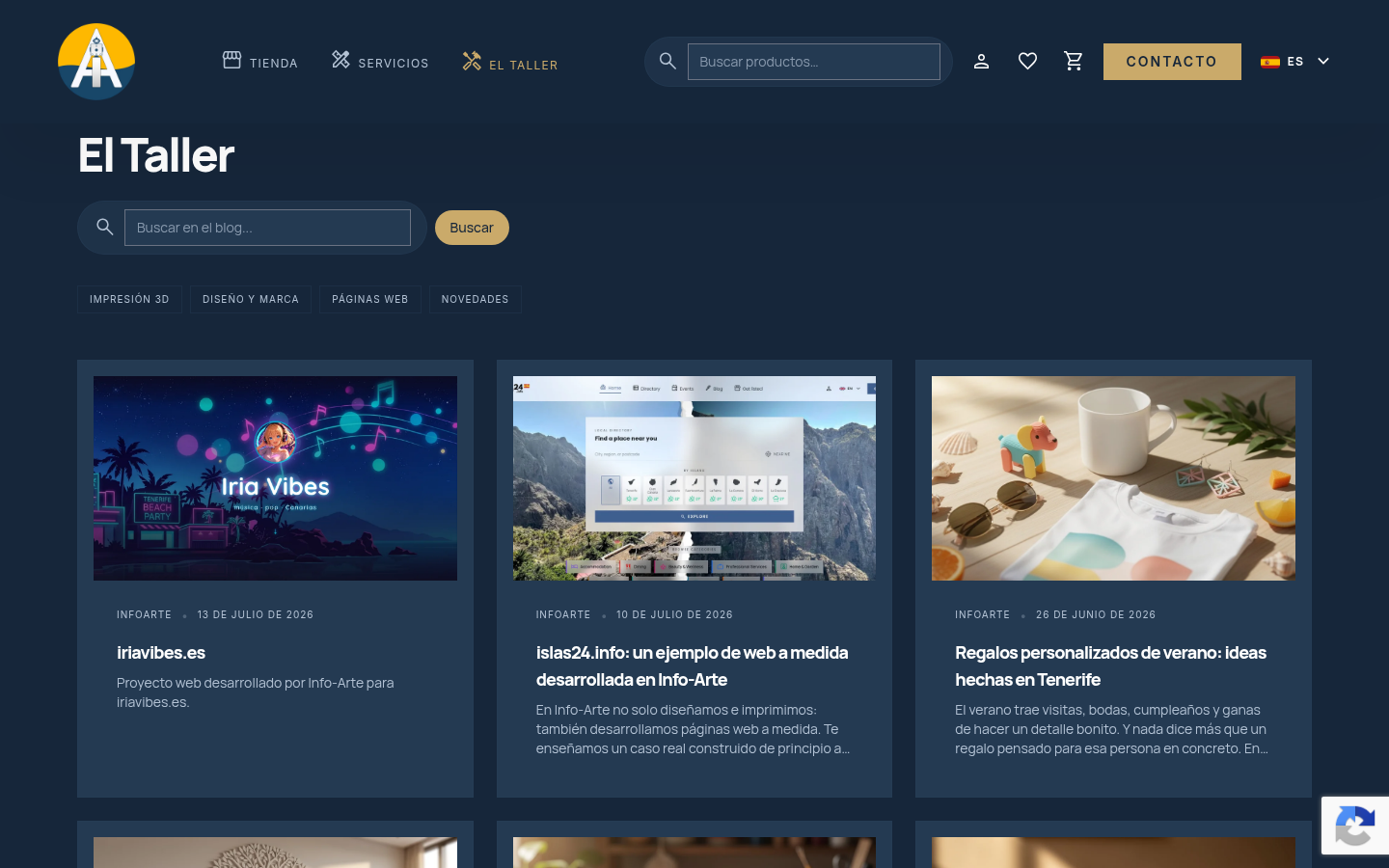This screenshot has height=868, width=1389.
Task: Click Infoarte author on iriavibes.es post
Action: [145, 614]
